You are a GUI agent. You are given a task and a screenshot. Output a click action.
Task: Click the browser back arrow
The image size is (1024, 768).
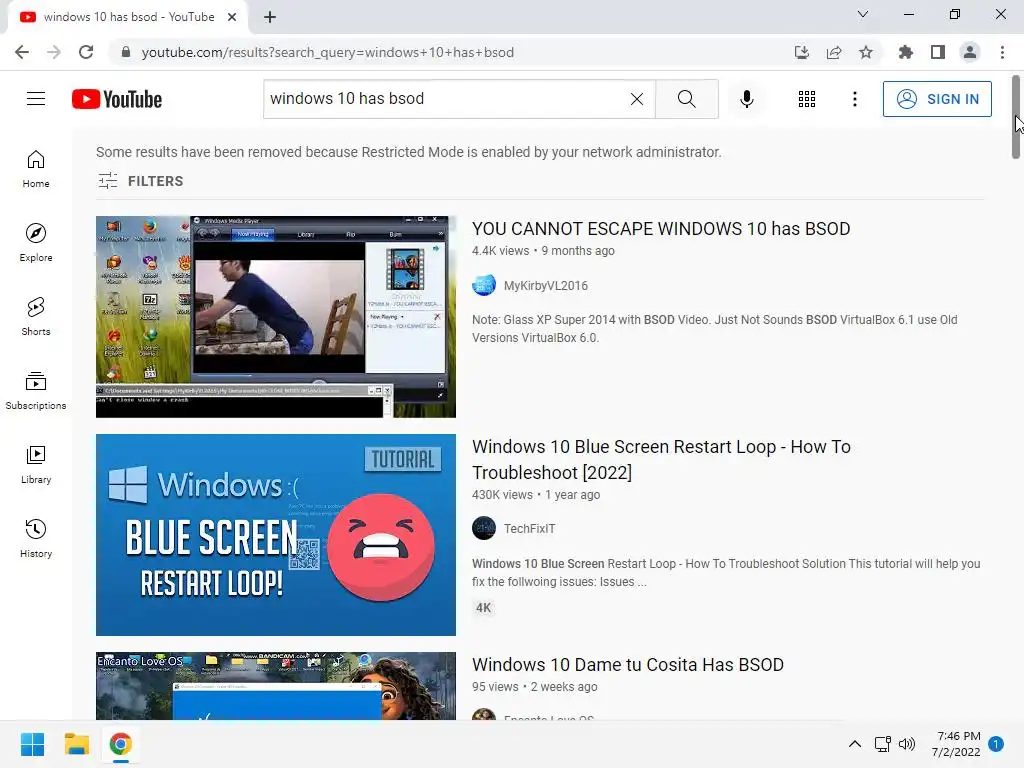[22, 52]
